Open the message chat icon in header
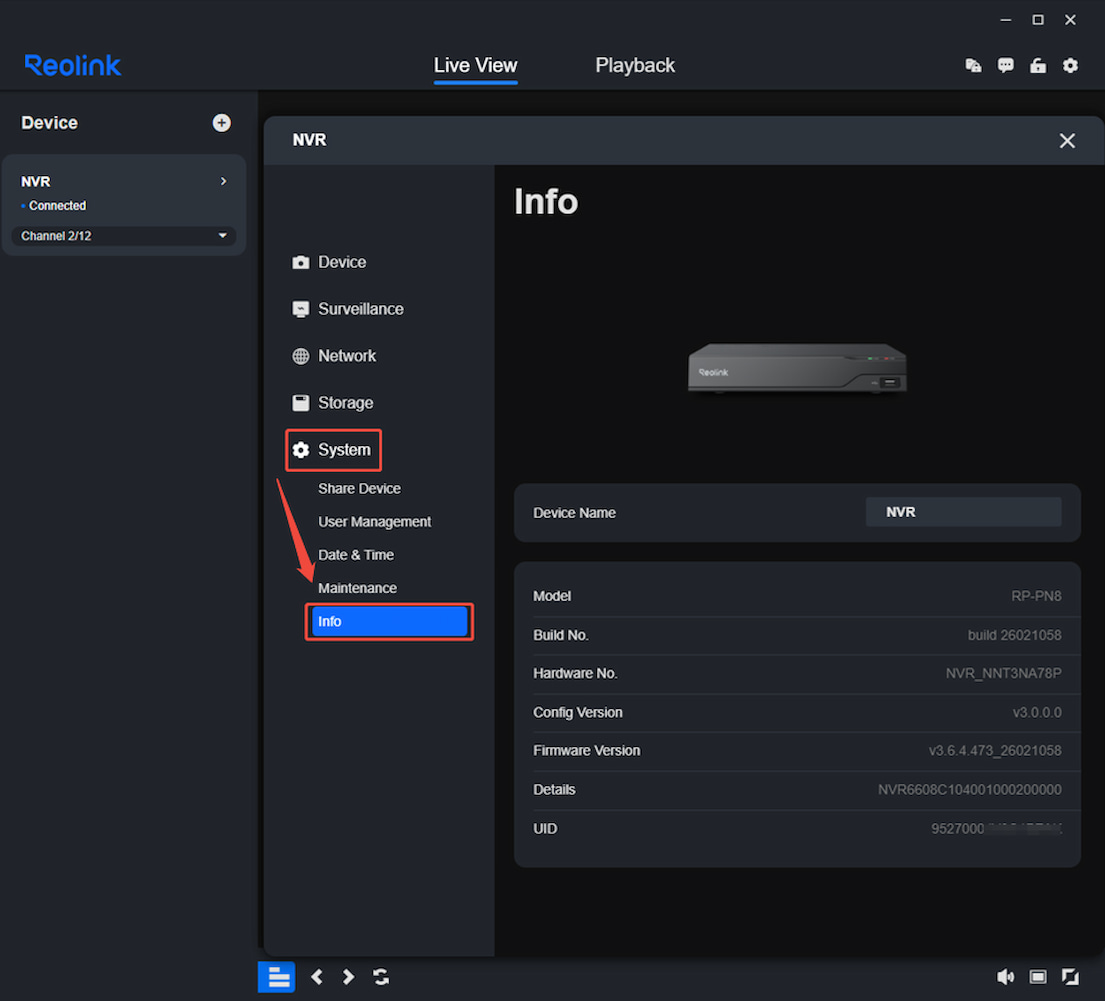Viewport: 1105px width, 1001px height. pos(1006,66)
